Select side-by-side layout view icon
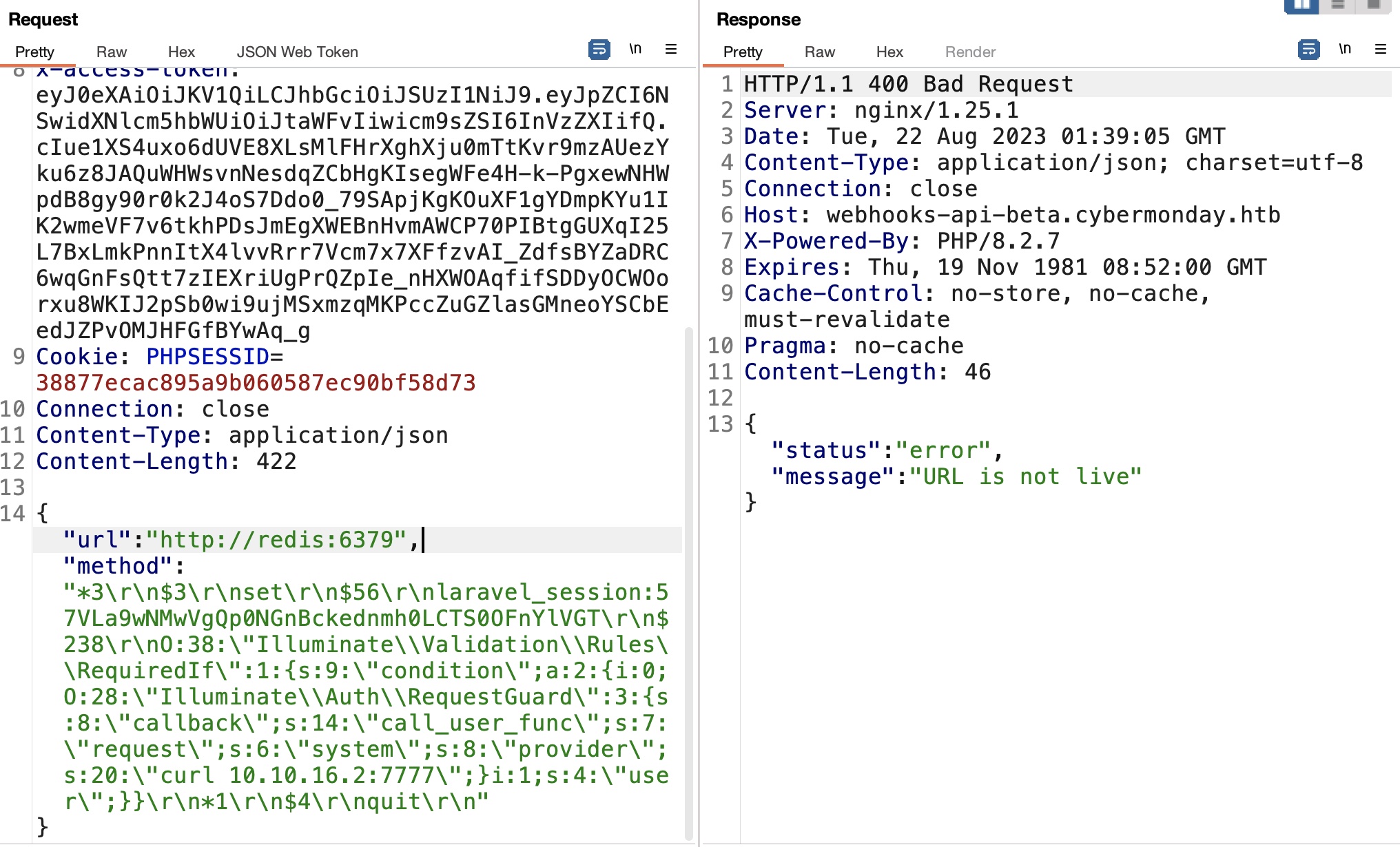This screenshot has height=847, width=1400. coord(1301,6)
